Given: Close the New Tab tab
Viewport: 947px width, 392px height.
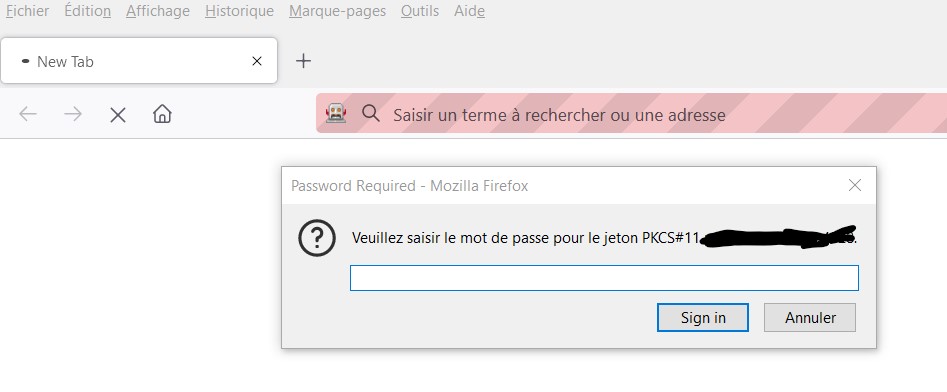Looking at the screenshot, I should click(x=257, y=61).
